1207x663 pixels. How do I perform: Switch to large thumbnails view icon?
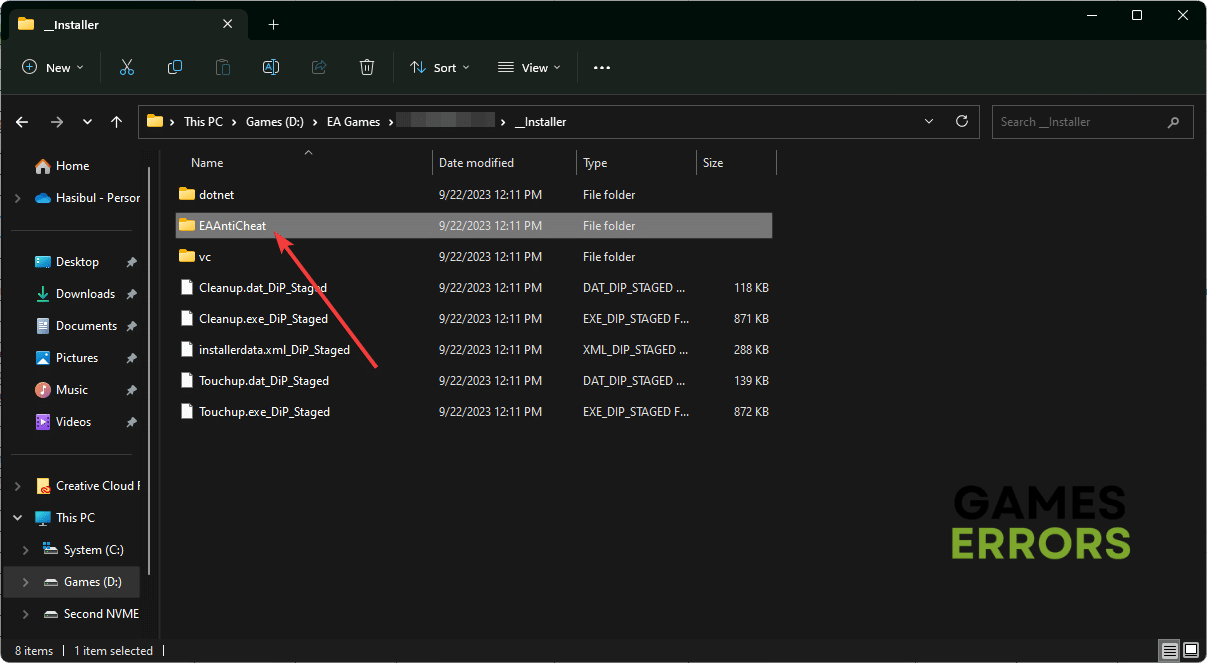[x=1189, y=651]
